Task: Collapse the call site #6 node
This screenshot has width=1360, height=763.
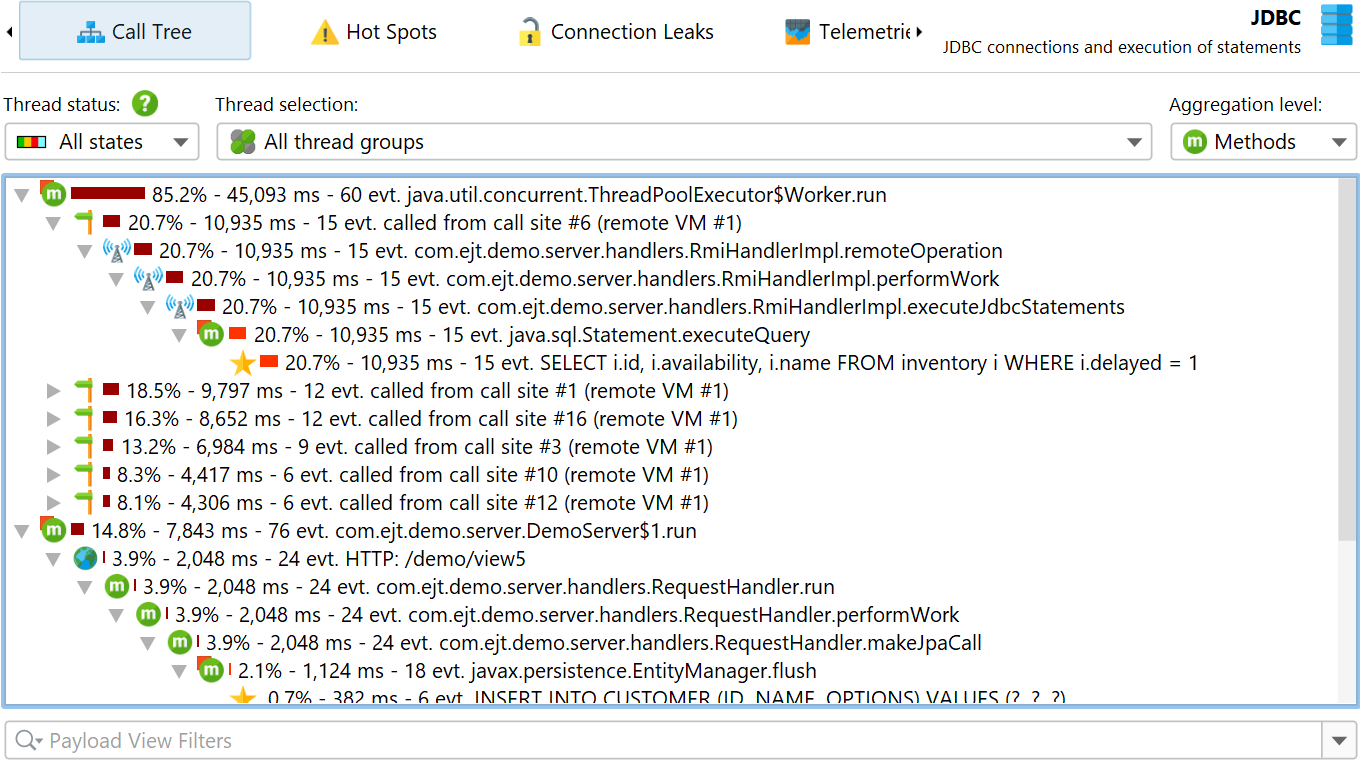Action: pos(55,223)
